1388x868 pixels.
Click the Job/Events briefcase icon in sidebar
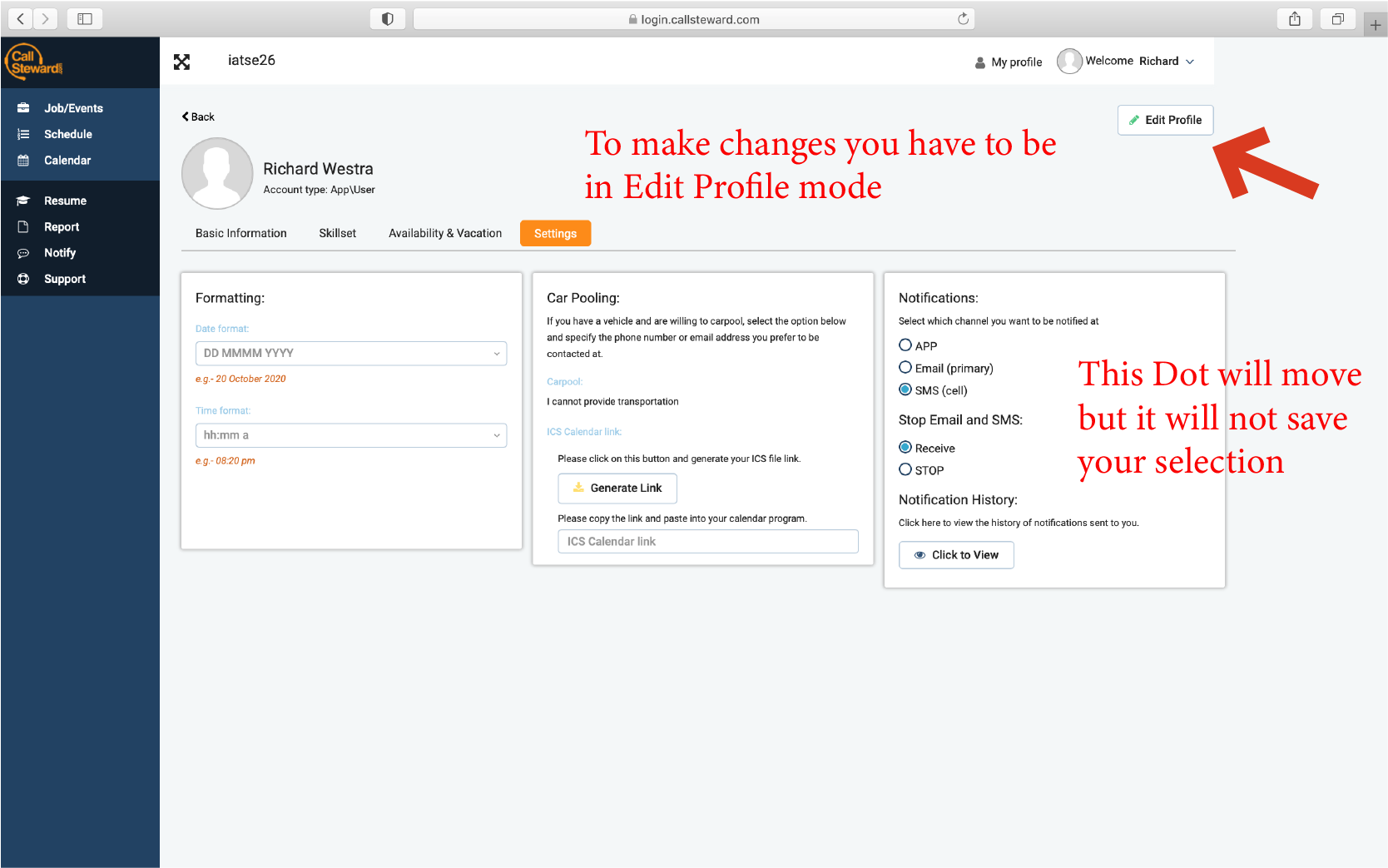23,108
